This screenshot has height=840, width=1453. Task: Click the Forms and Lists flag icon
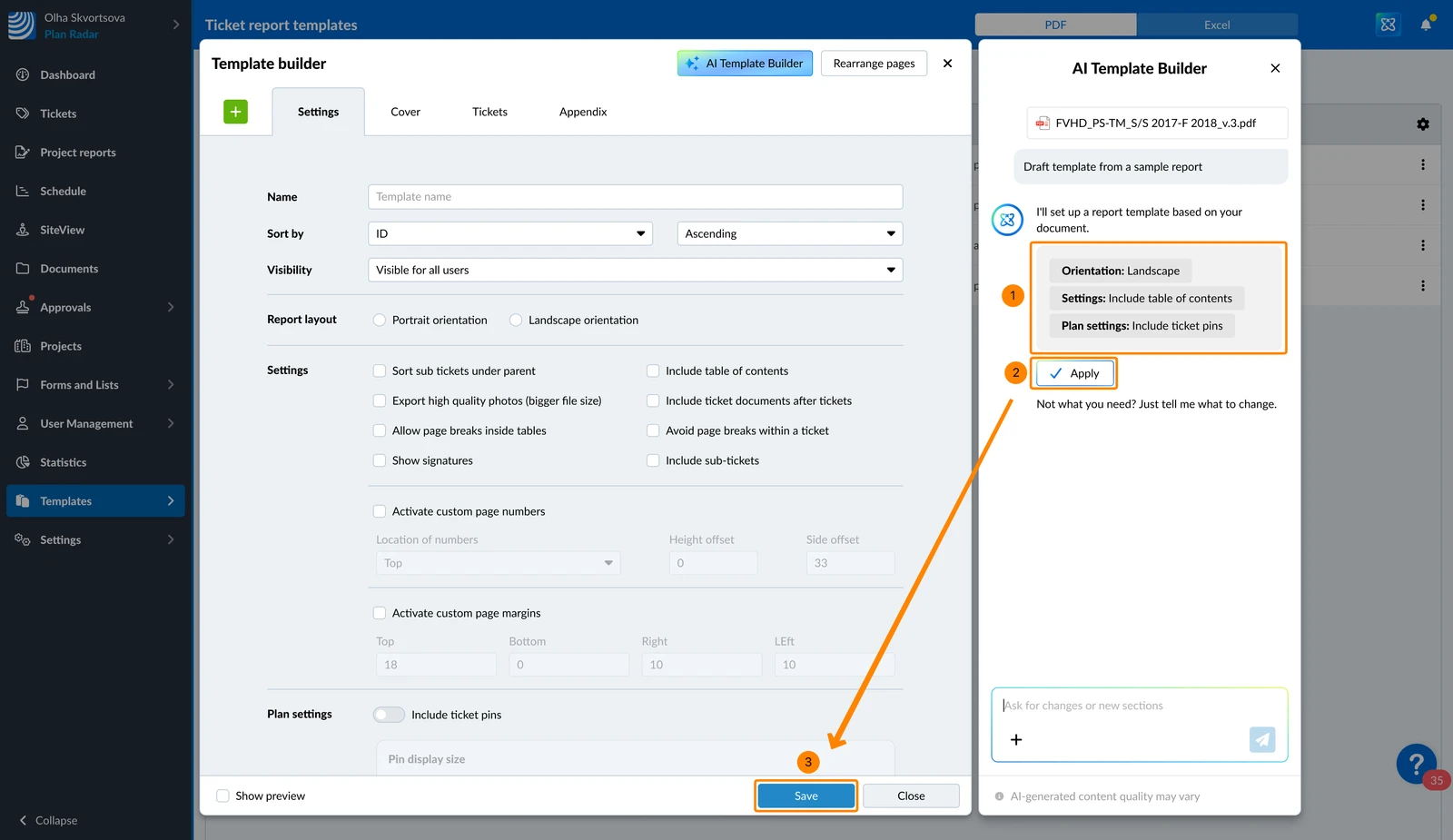click(23, 385)
